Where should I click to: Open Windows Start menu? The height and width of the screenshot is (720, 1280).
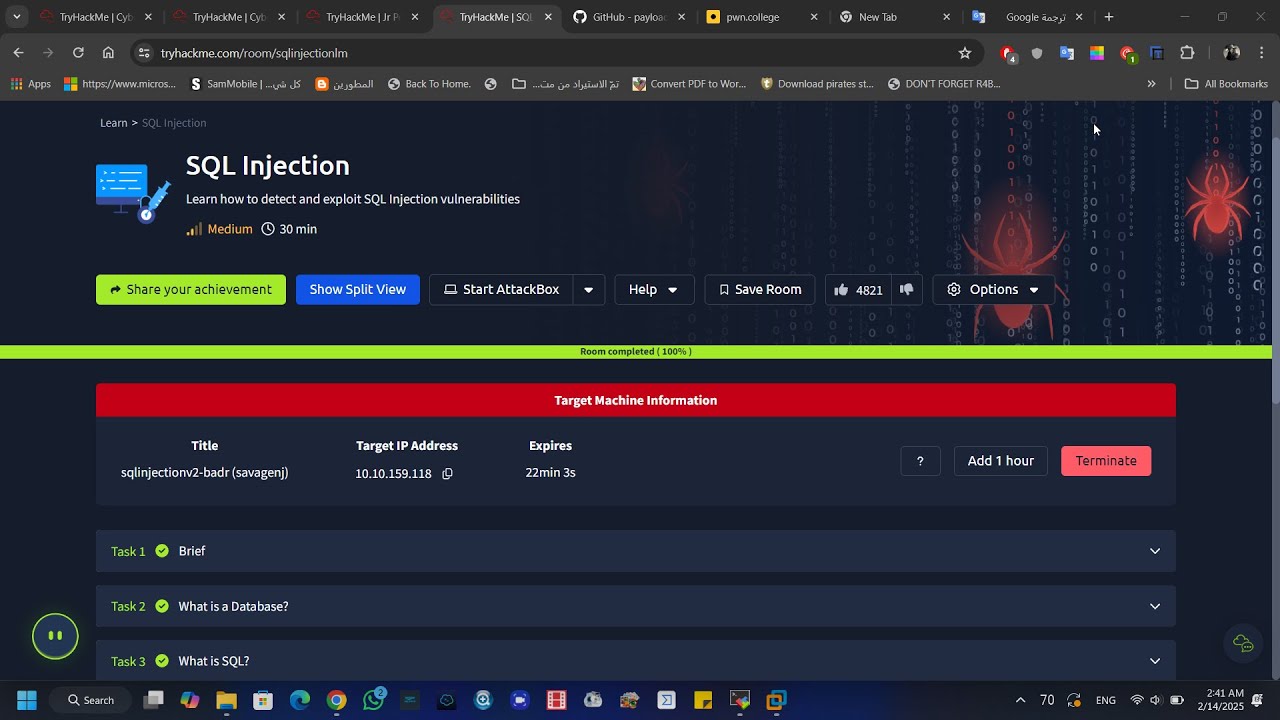click(x=27, y=700)
